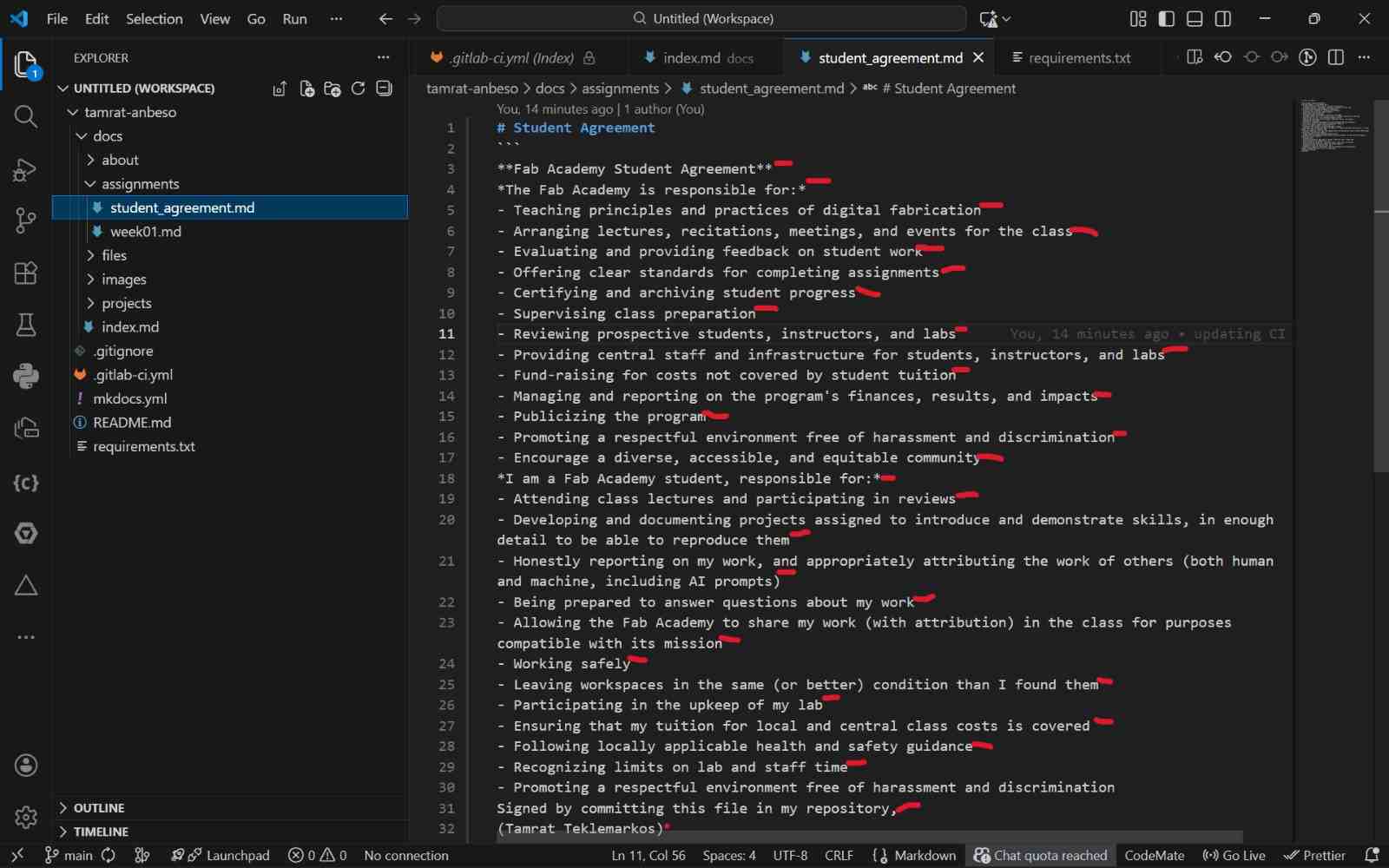Image resolution: width=1389 pixels, height=868 pixels.
Task: Toggle the Primary Side Bar visibility
Action: tap(1167, 18)
